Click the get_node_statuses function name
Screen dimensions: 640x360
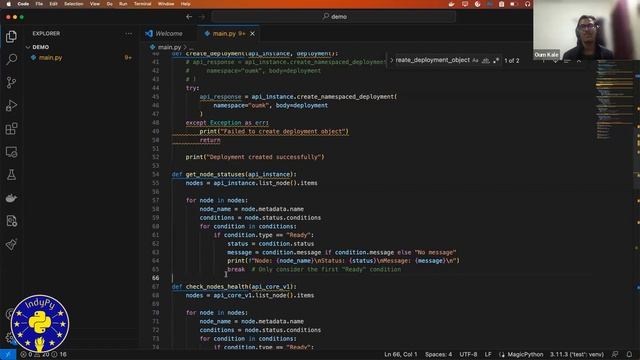(215, 174)
